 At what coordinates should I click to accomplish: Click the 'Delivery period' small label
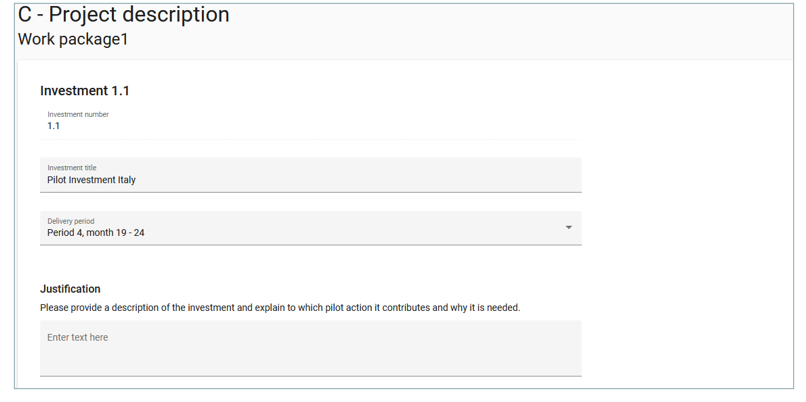pyautogui.click(x=71, y=221)
